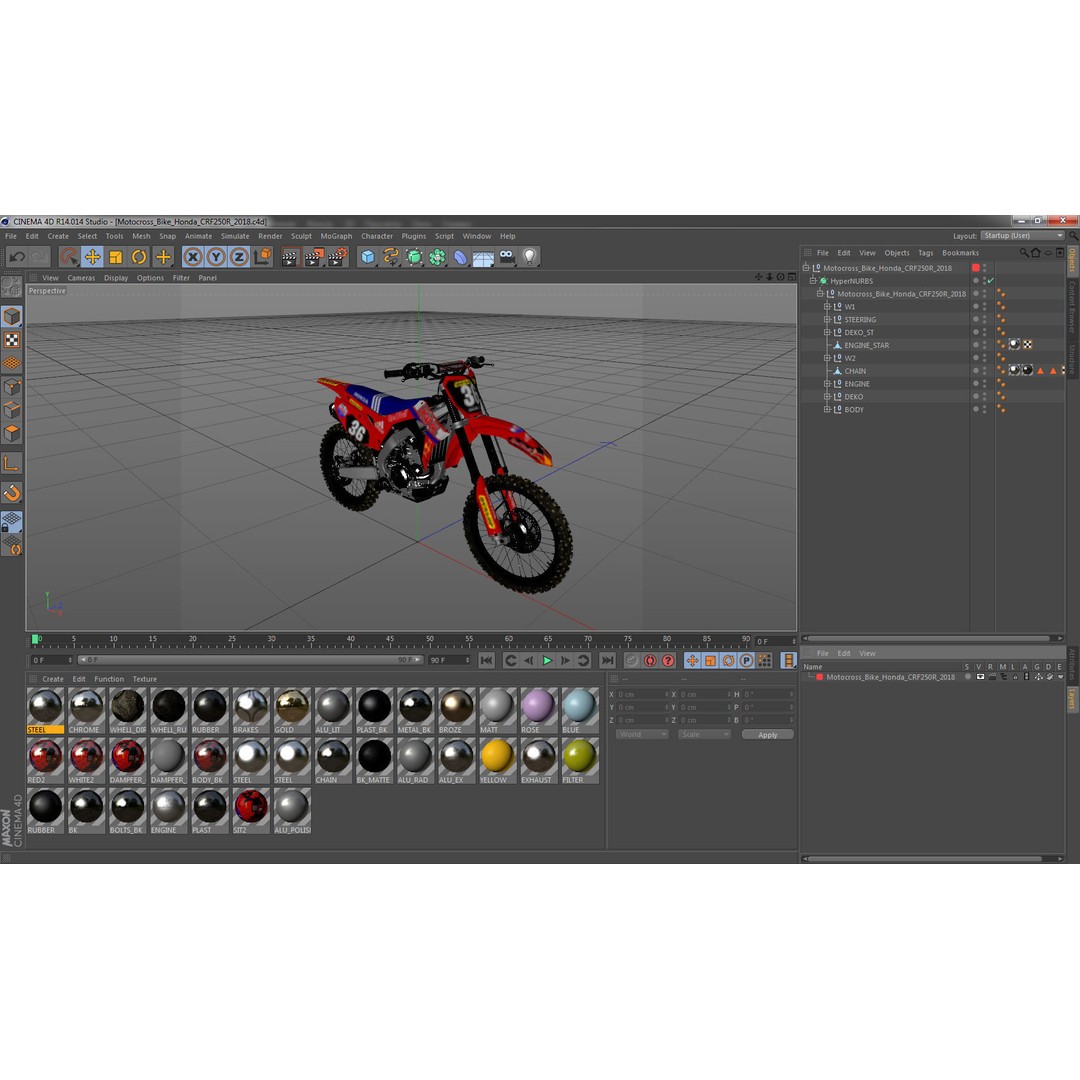Toggle Z axis lock
The width and height of the screenshot is (1080, 1080).
(x=238, y=258)
